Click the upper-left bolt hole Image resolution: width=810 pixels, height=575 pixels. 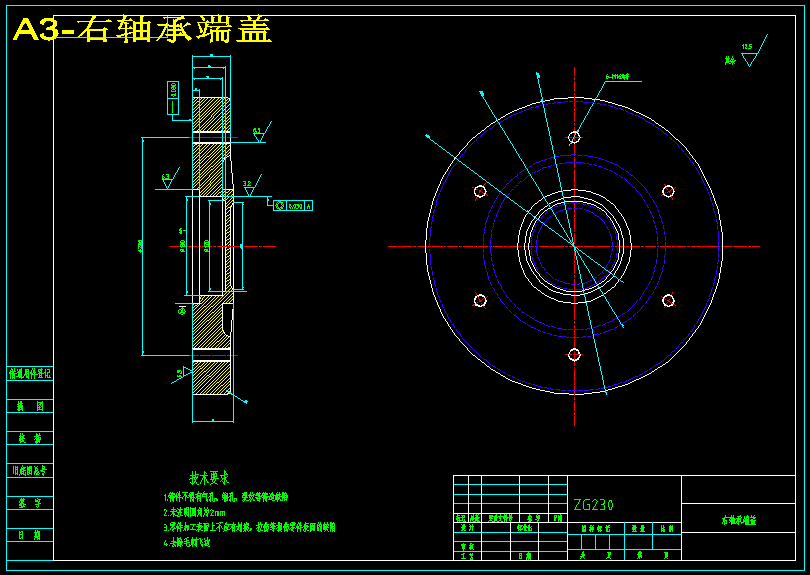point(480,191)
